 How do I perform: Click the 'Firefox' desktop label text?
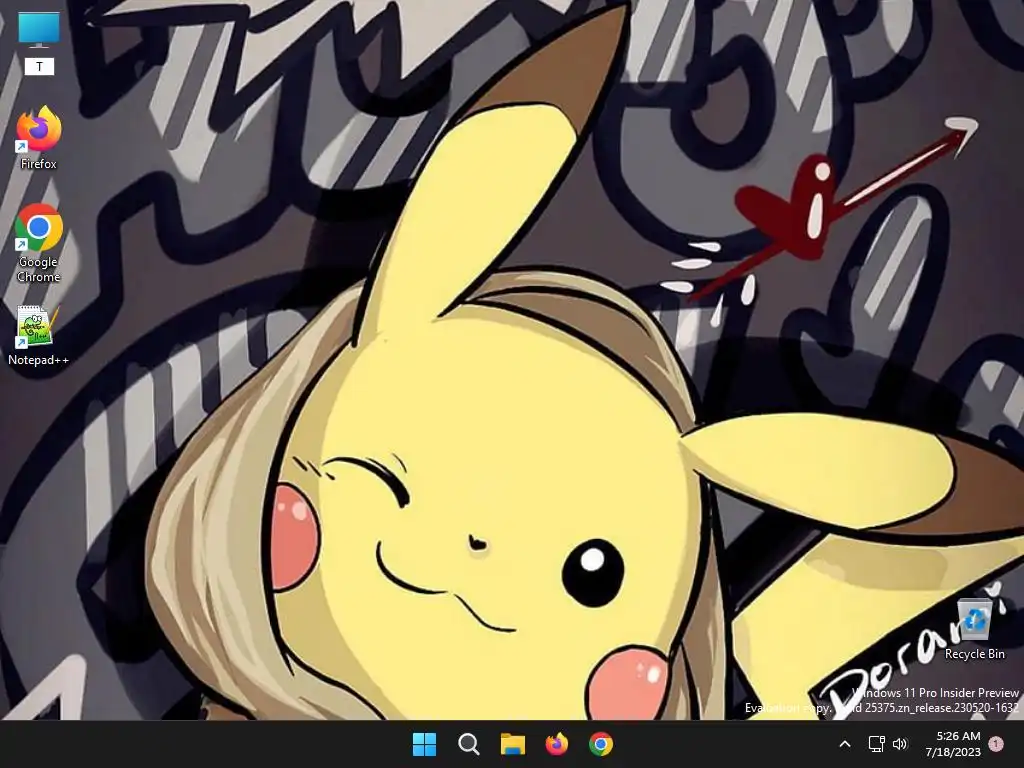click(x=39, y=164)
